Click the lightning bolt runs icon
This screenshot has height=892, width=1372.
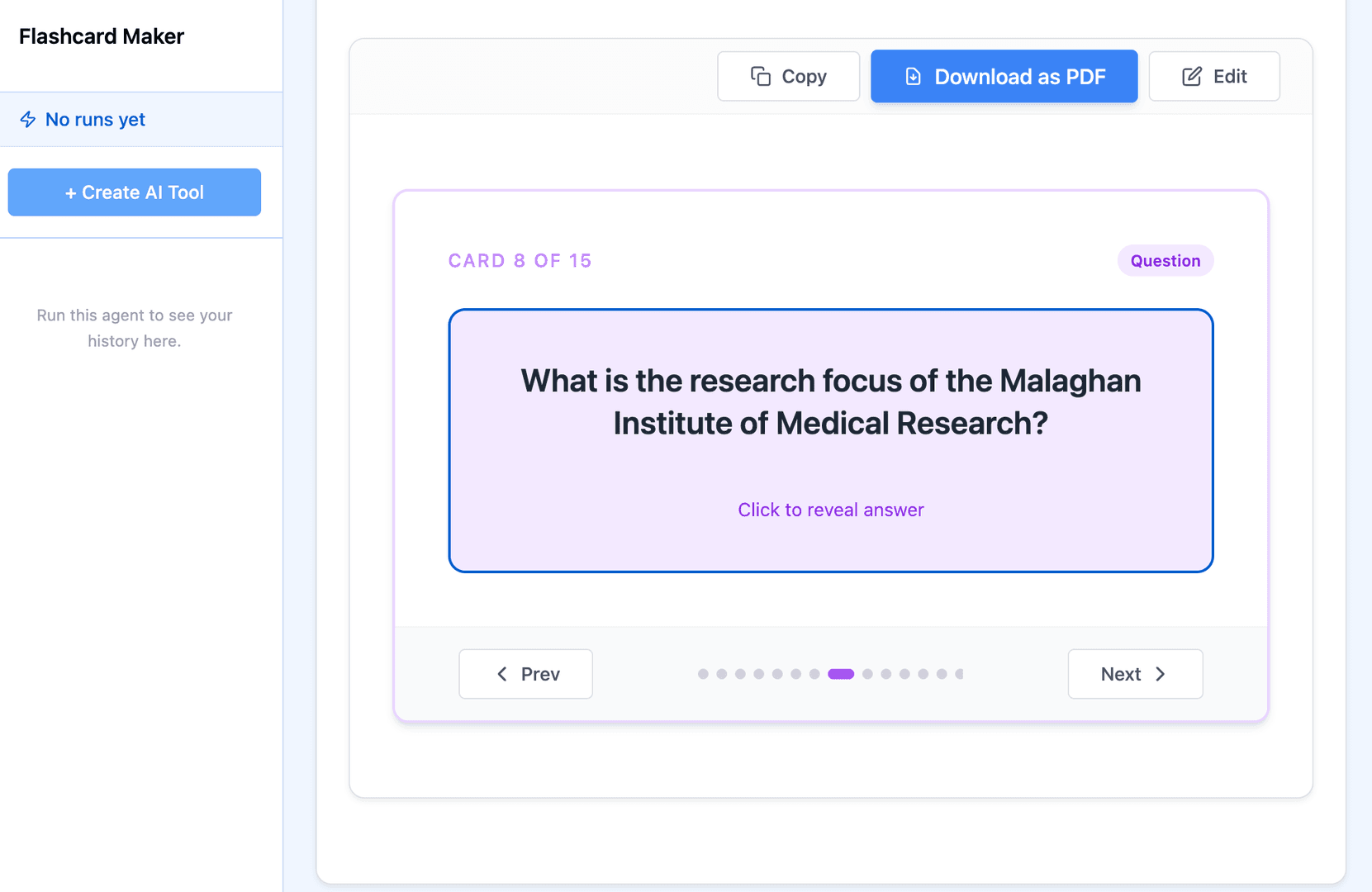(x=28, y=120)
